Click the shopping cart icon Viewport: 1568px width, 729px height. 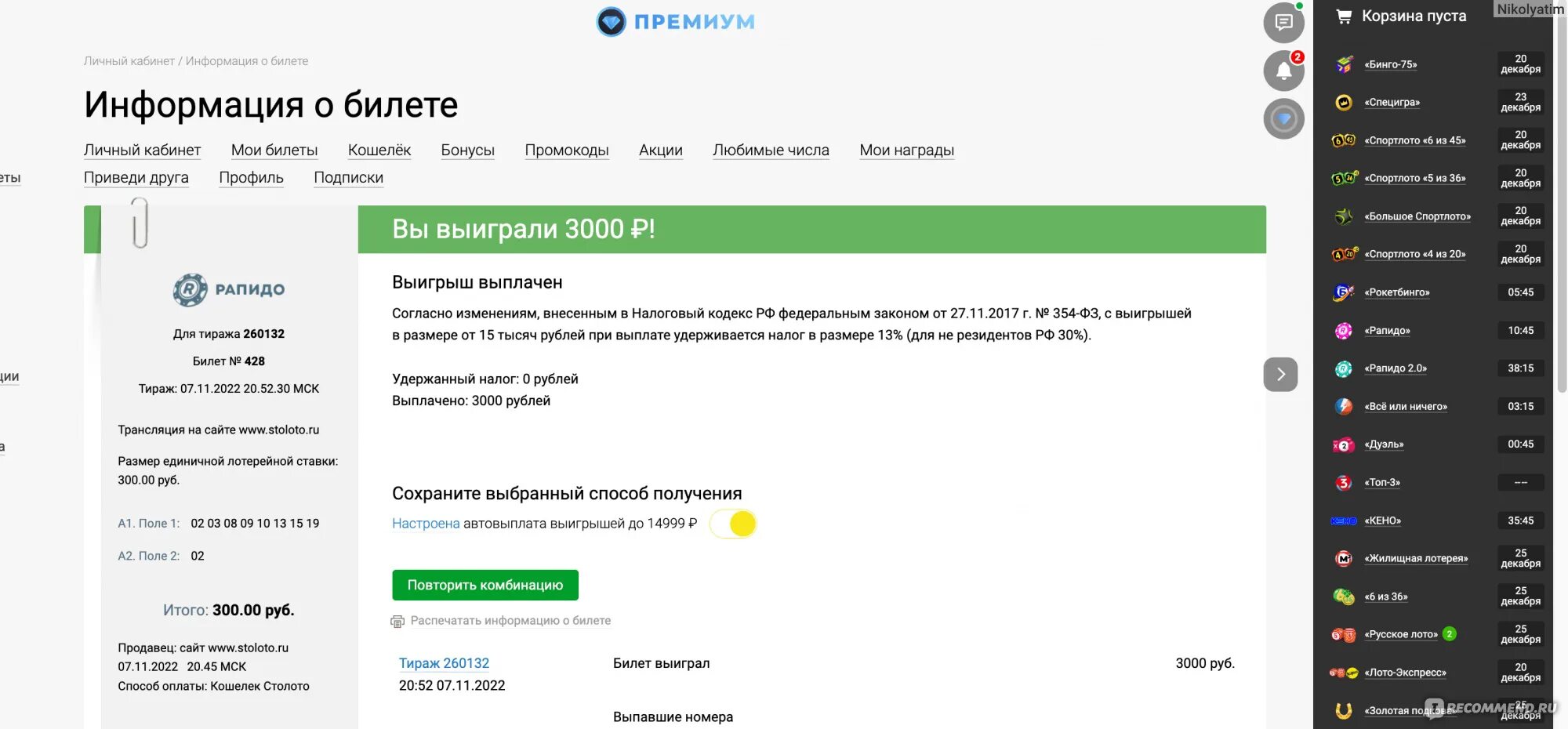point(1344,16)
